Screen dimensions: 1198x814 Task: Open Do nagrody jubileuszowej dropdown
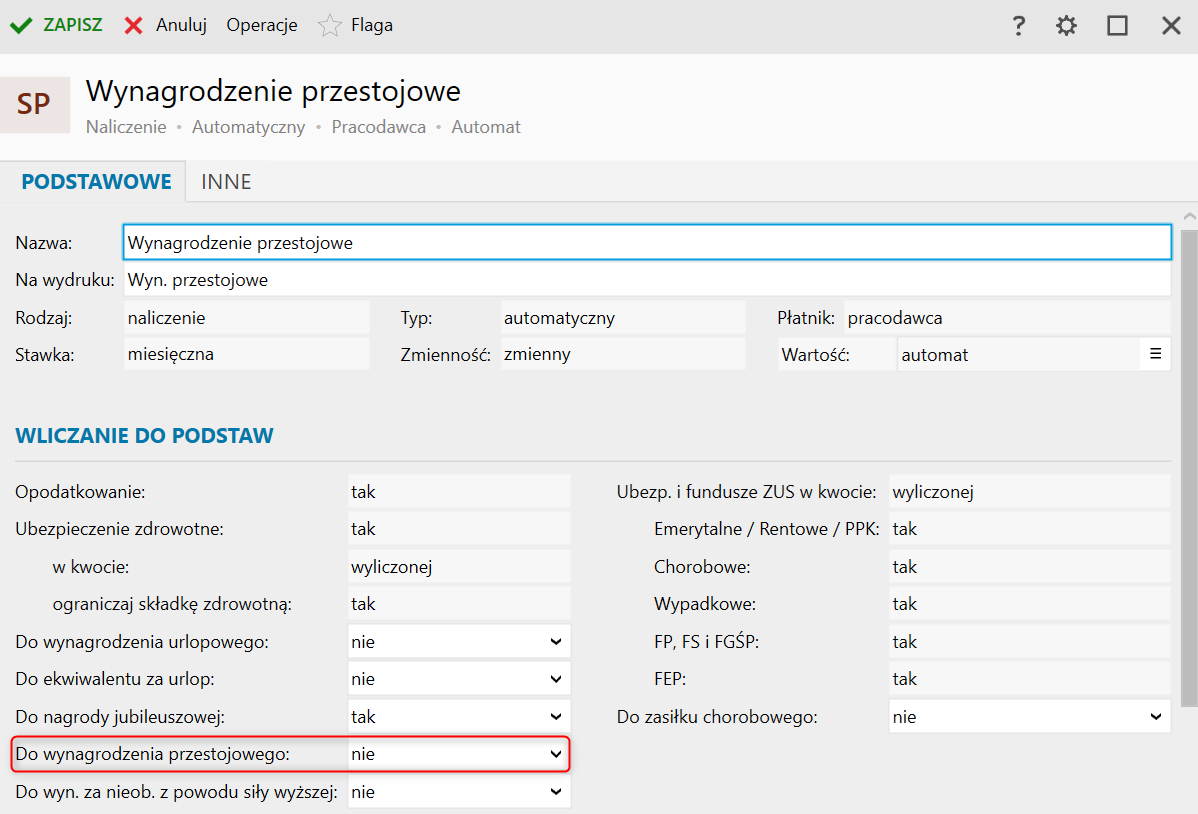click(458, 716)
